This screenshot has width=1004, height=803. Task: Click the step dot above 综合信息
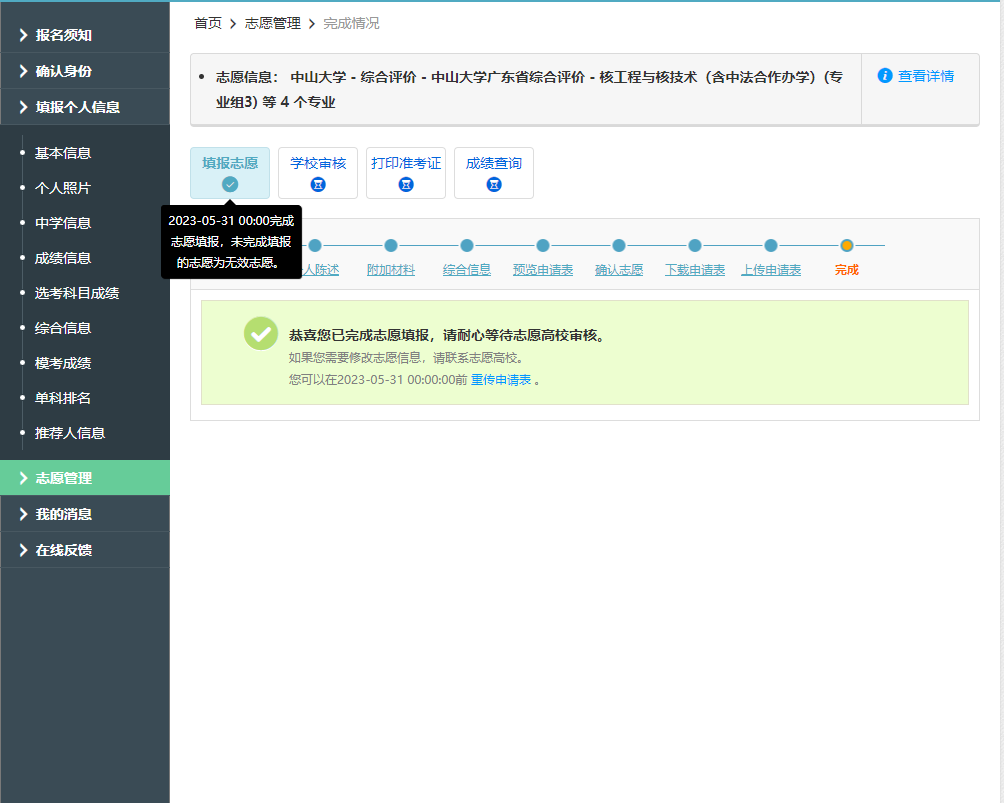coord(467,245)
